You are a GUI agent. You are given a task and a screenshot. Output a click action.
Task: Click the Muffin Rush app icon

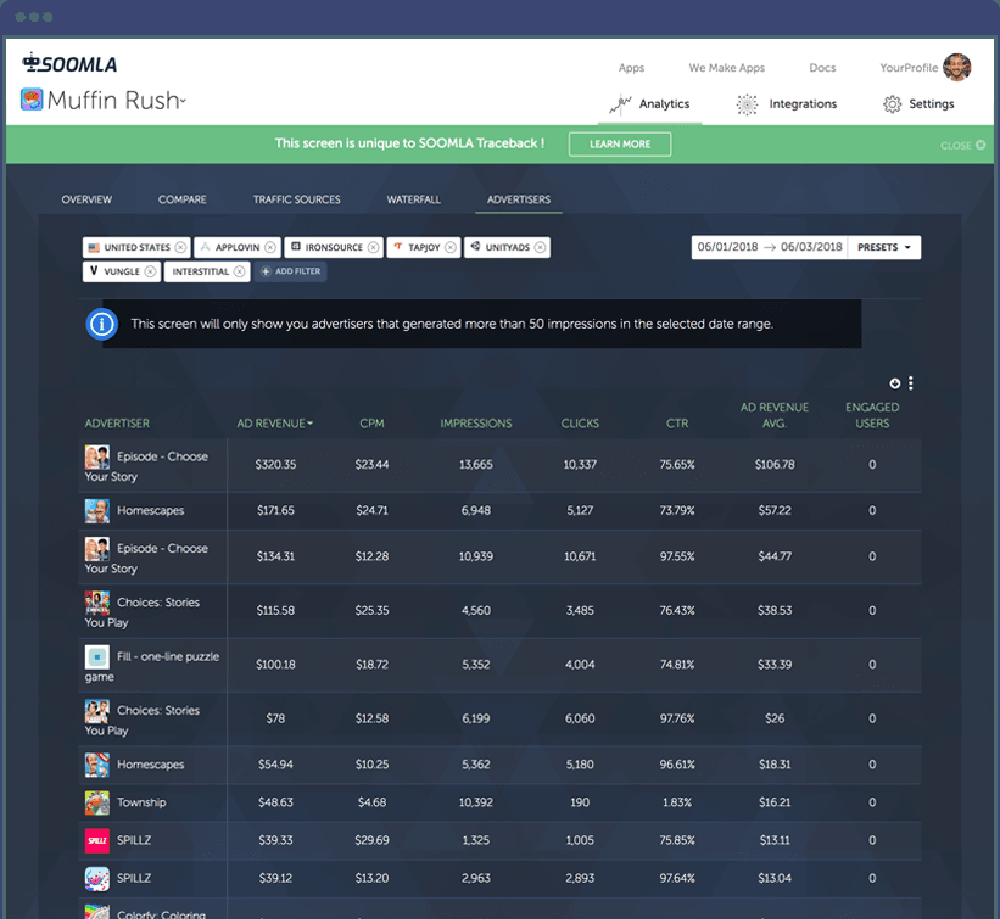(x=30, y=101)
